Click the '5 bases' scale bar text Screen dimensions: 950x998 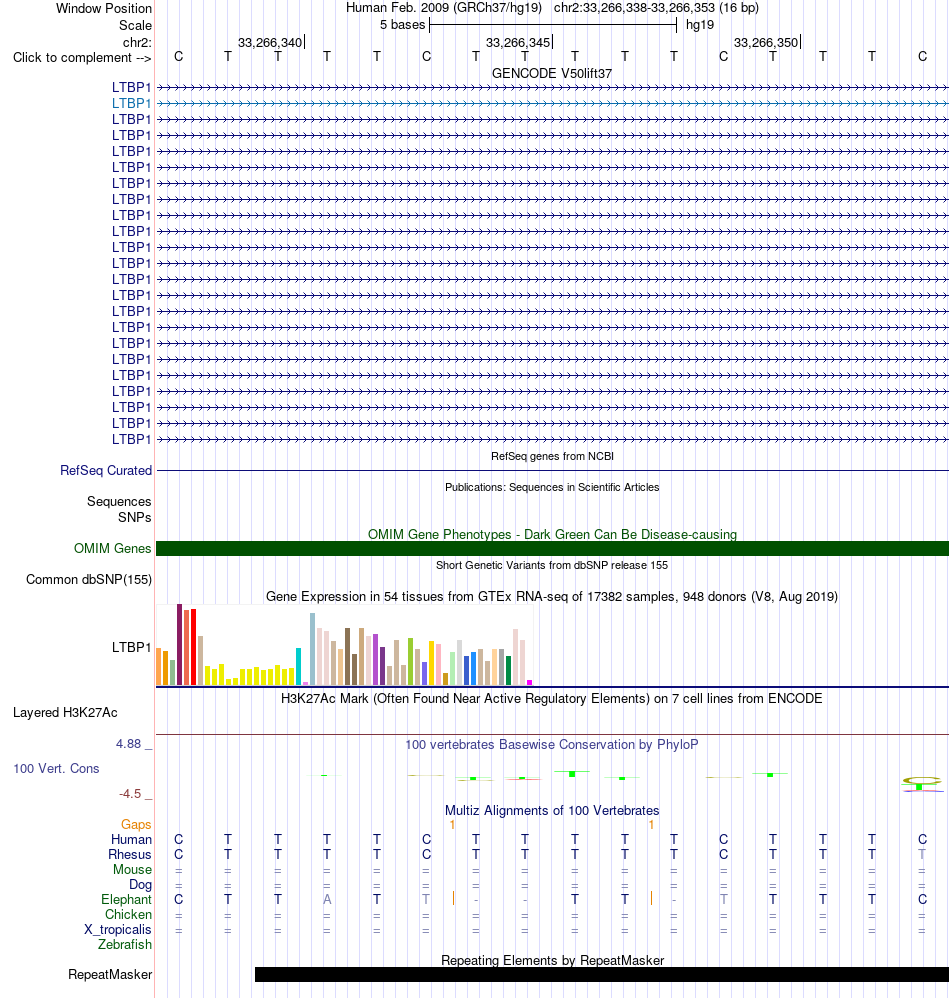(402, 25)
